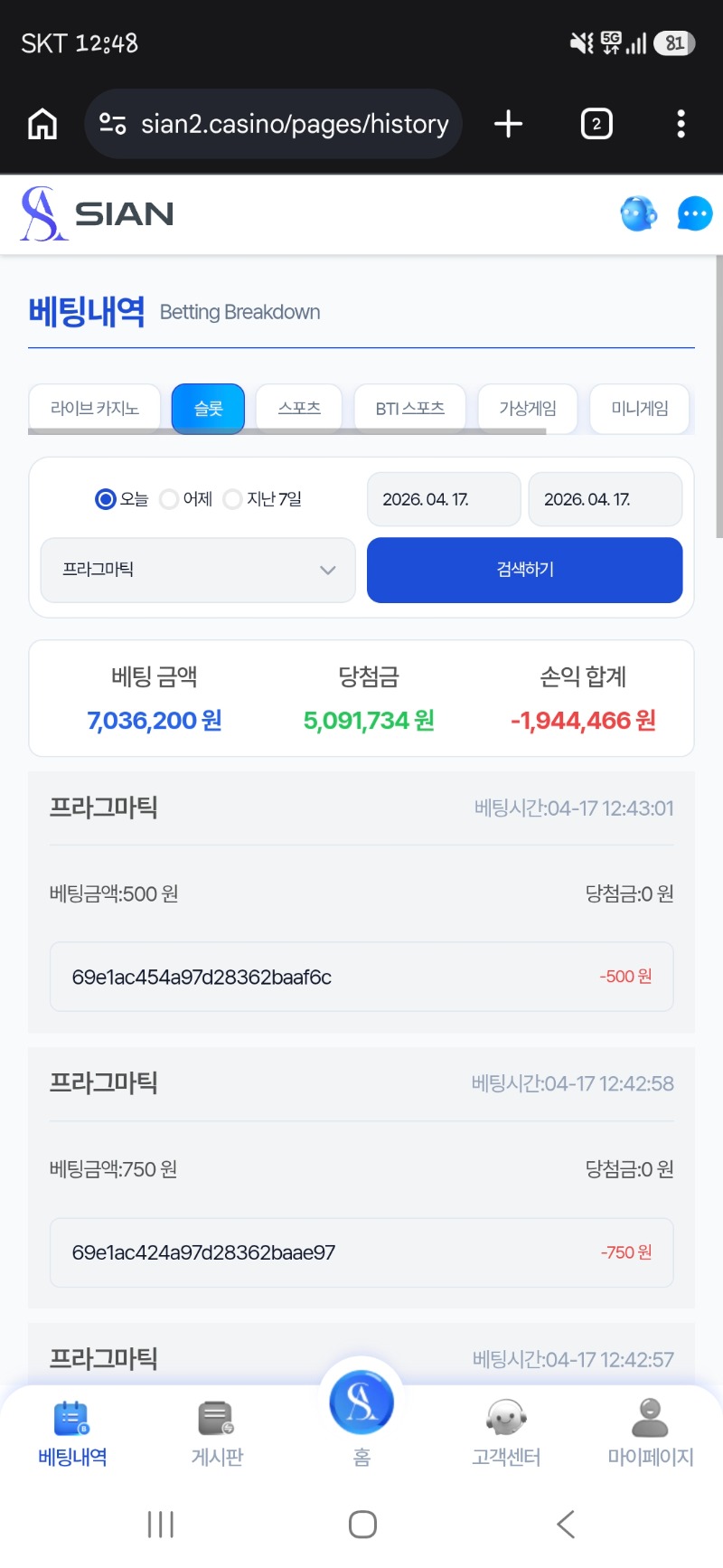
Task: Open the start date picker field
Action: [443, 499]
